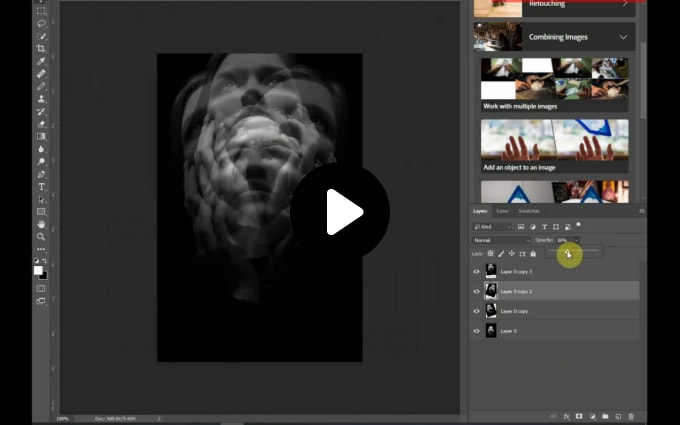Filter layers by type layers

click(544, 227)
